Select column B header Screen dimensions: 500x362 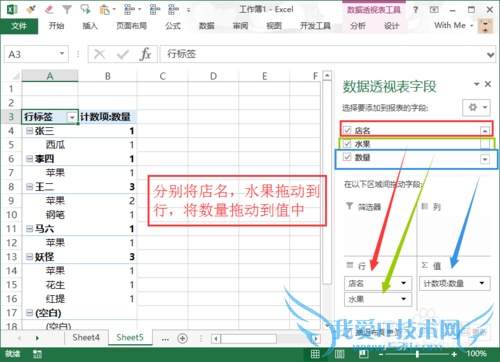click(x=108, y=76)
